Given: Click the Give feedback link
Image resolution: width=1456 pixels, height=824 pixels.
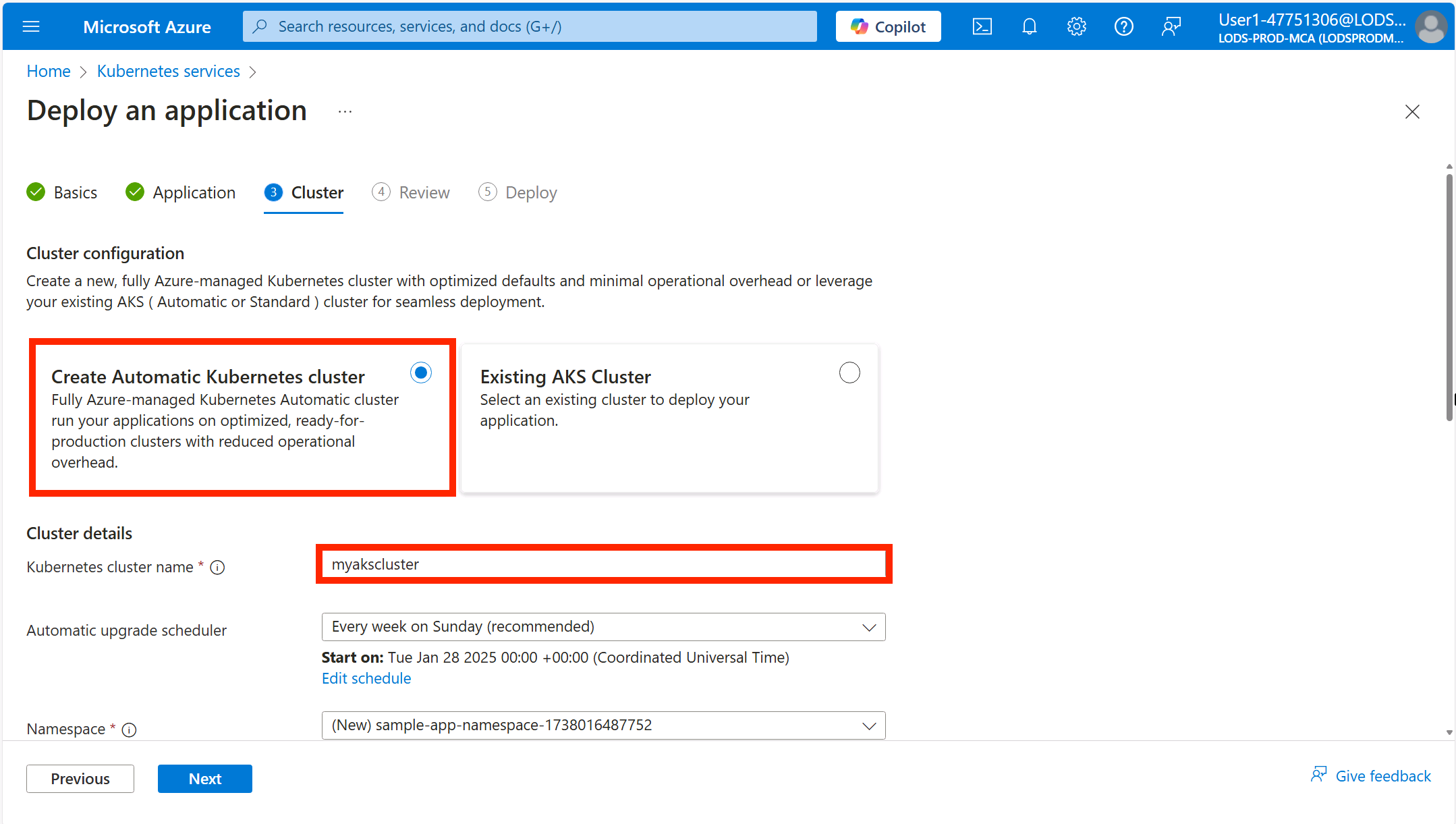Looking at the screenshot, I should click(1383, 776).
